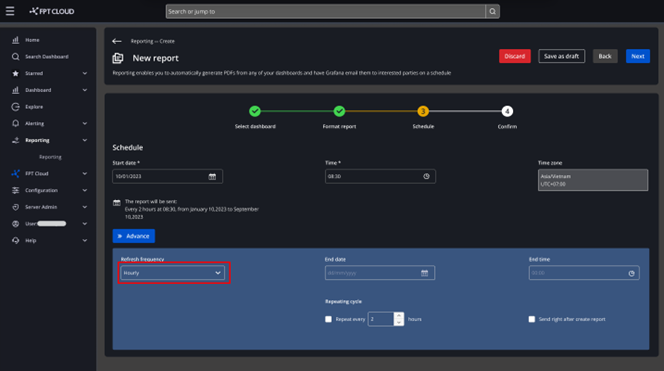Expand the Server Admin menu chevron
The image size is (664, 371).
tap(85, 207)
